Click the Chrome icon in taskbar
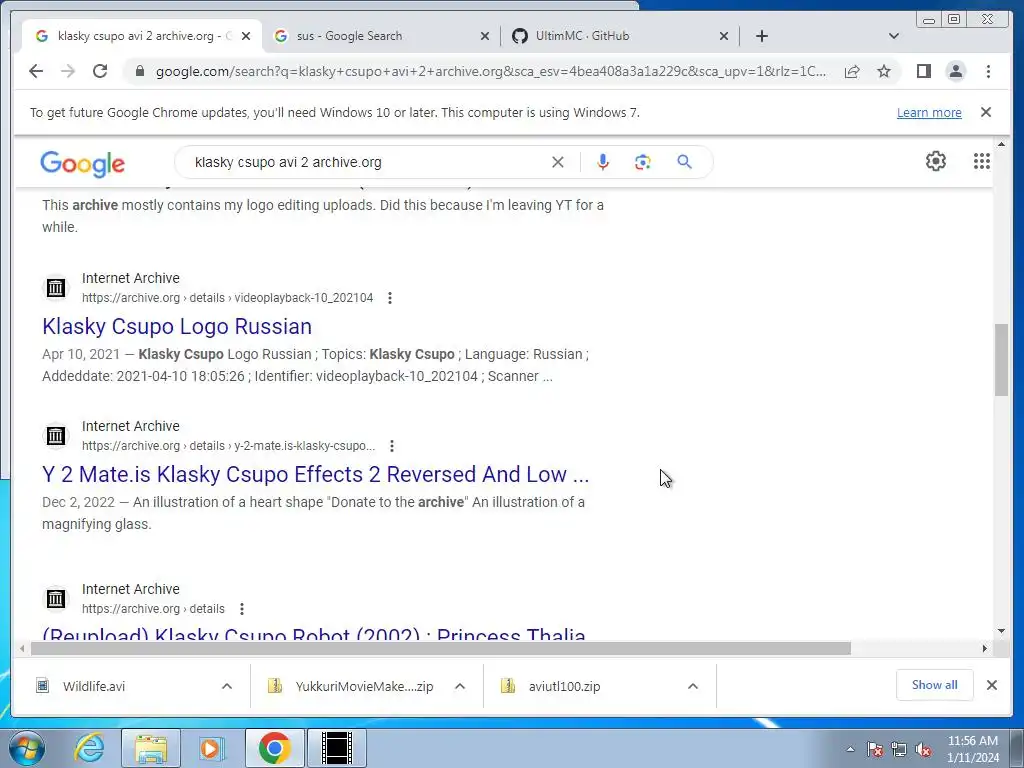Image resolution: width=1024 pixels, height=768 pixels. (x=274, y=748)
